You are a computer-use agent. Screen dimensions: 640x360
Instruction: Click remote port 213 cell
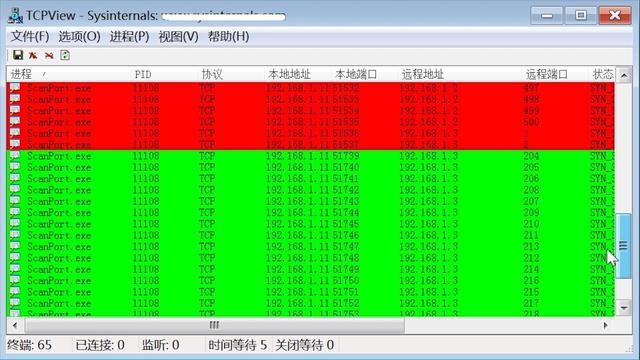coord(531,247)
